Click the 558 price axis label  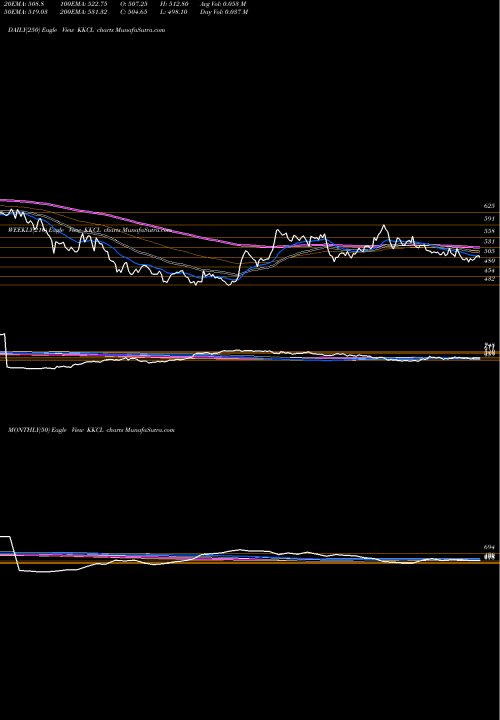(x=489, y=231)
